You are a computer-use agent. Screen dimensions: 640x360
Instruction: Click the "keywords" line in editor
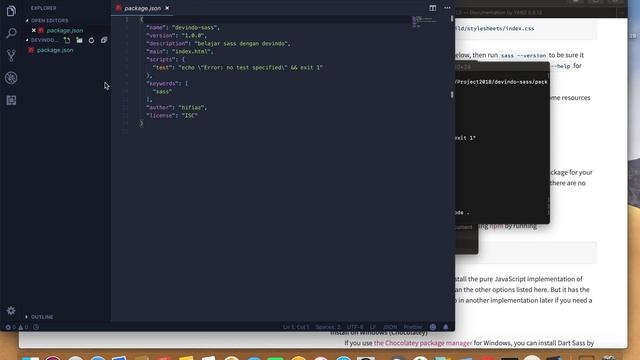point(167,83)
